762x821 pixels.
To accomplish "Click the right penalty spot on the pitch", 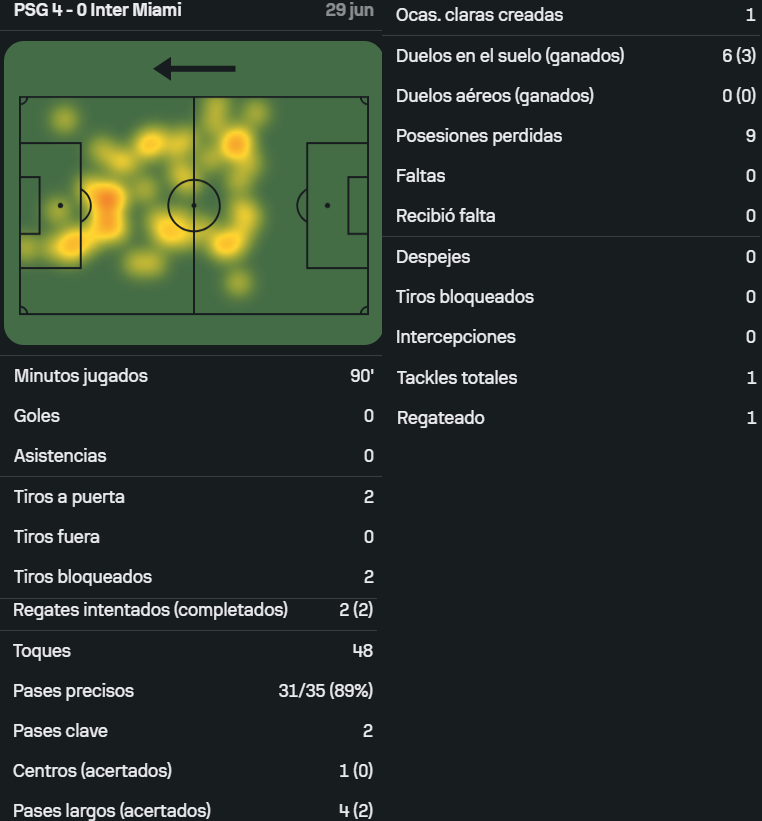I will click(x=327, y=205).
